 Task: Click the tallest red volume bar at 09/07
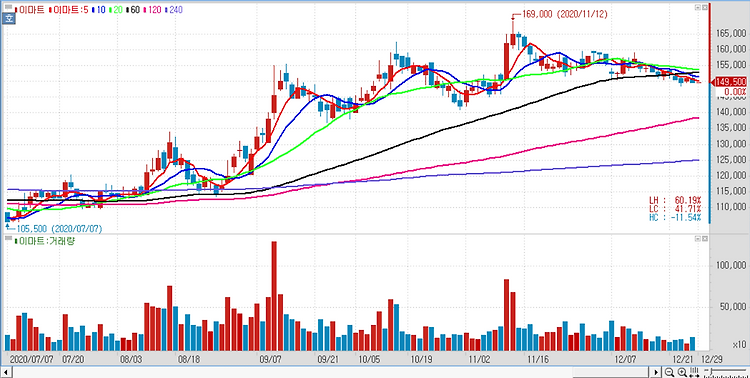pos(274,296)
